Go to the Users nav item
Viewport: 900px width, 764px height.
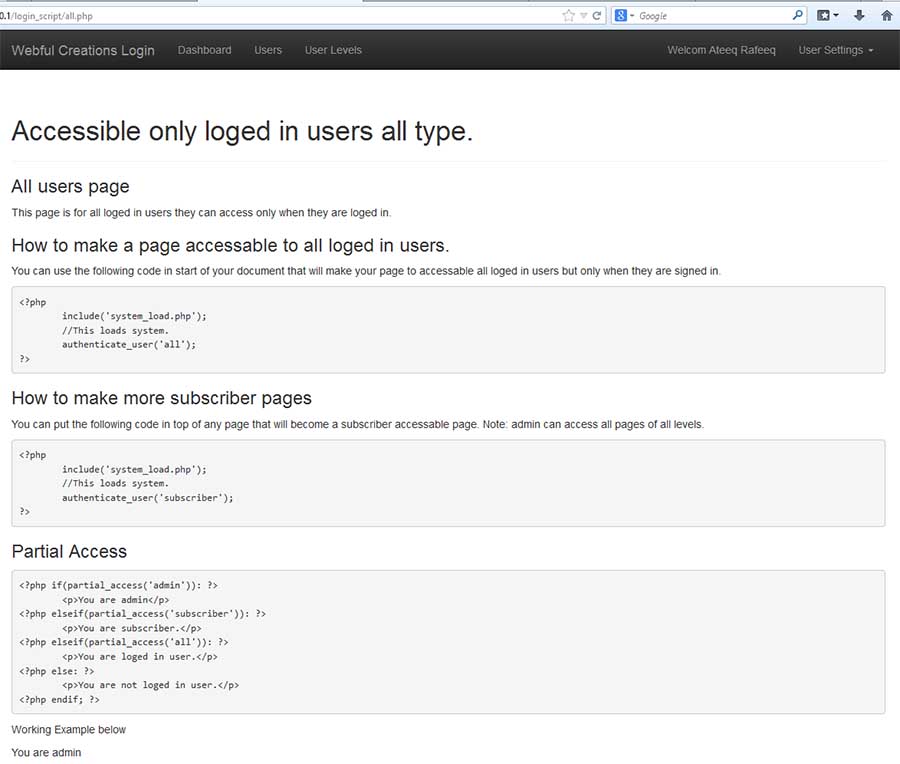point(268,50)
